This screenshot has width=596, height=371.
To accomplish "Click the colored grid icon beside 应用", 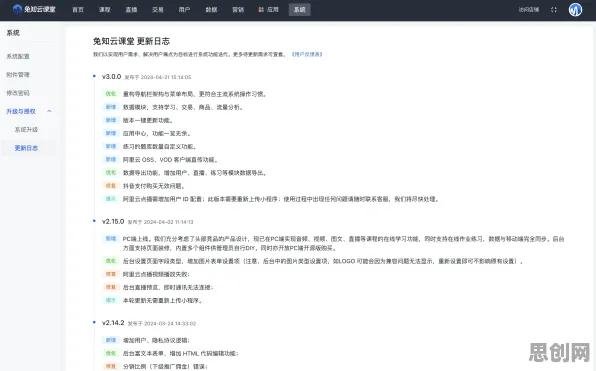I will click(261, 10).
